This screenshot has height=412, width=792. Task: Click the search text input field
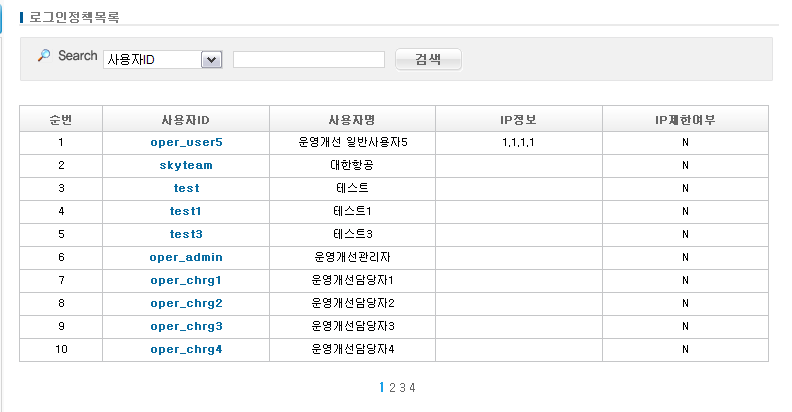[308, 60]
